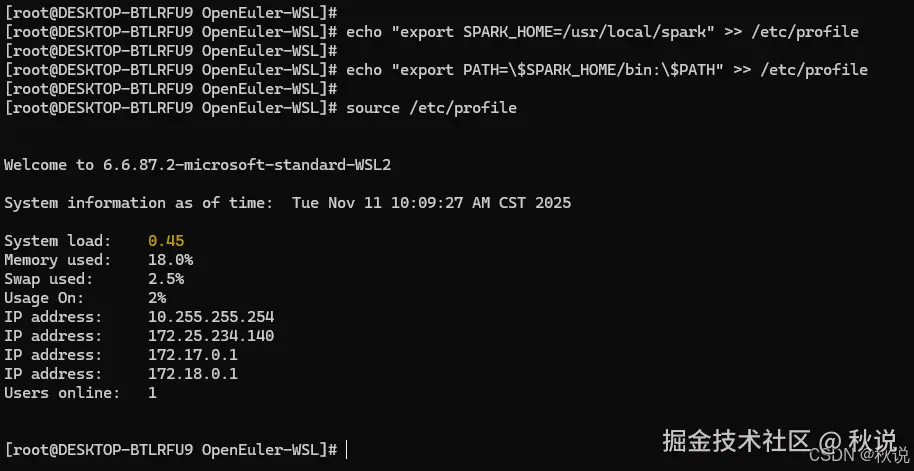Click the SPARK_HOME export echo command
Screen dimensions: 914x471
click(602, 32)
